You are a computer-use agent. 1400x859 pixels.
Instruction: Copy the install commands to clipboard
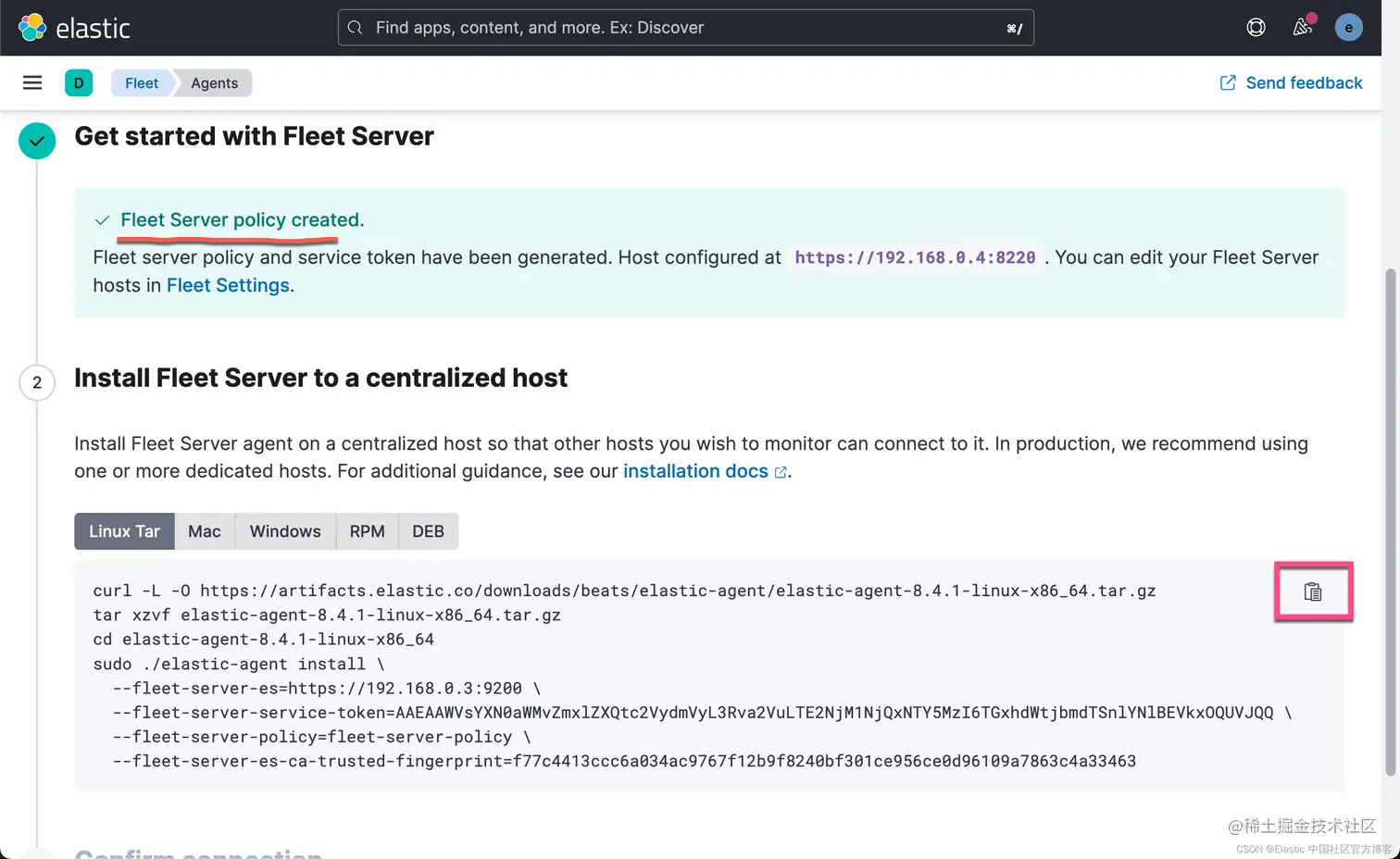(x=1313, y=591)
